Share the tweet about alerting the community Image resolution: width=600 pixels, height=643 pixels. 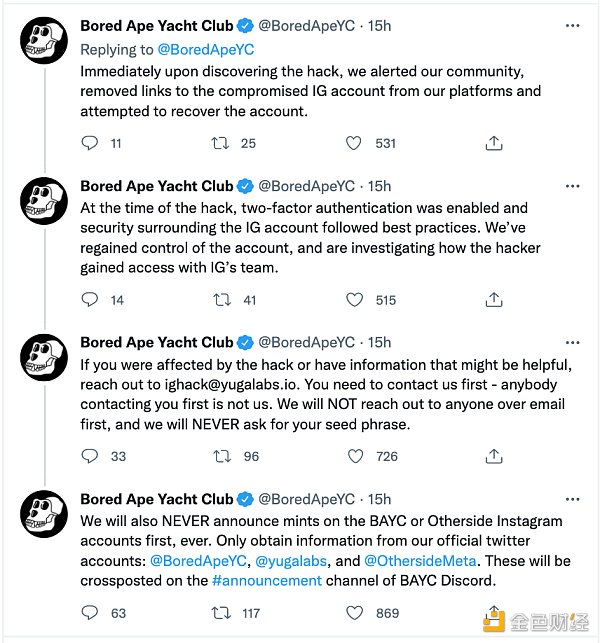click(493, 143)
